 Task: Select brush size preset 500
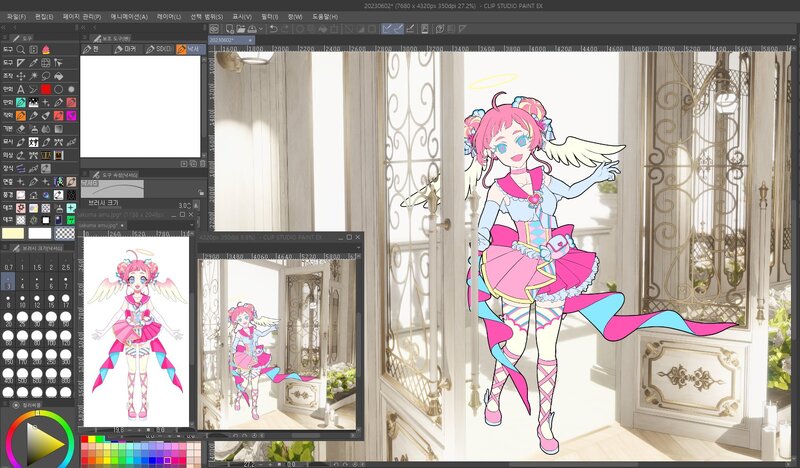(22, 376)
